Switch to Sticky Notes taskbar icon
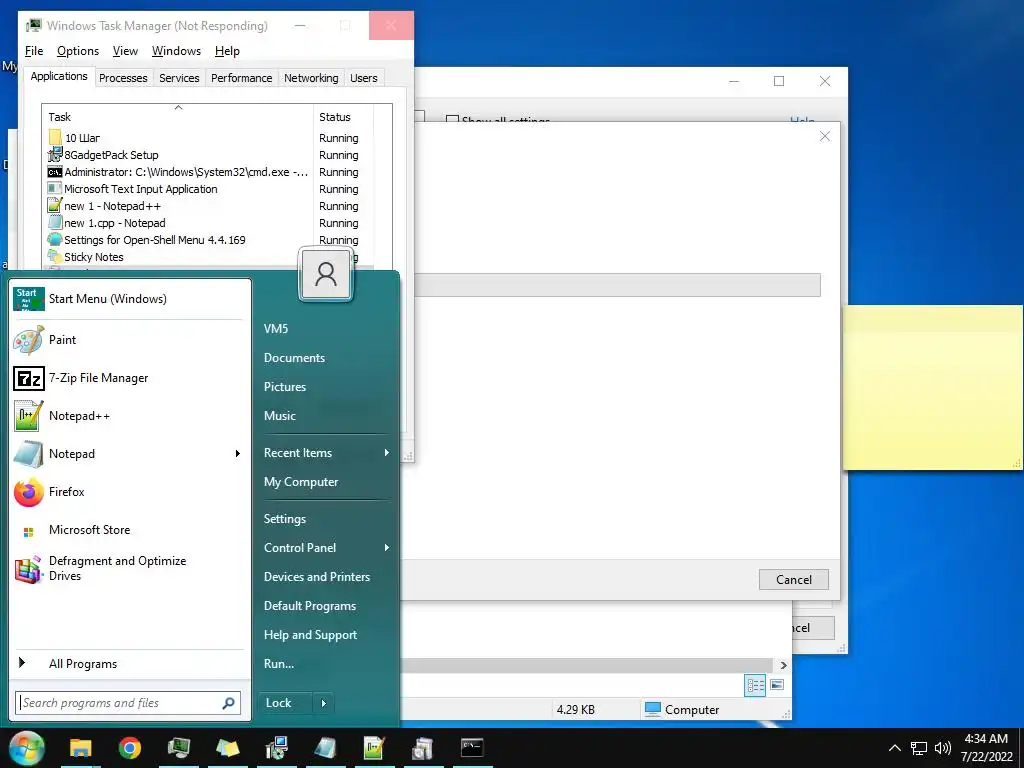This screenshot has height=768, width=1024. (227, 748)
